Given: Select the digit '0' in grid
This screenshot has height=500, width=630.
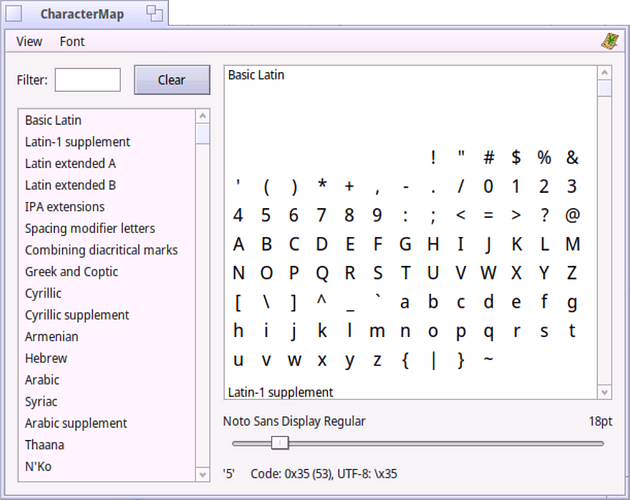Looking at the screenshot, I should (x=489, y=186).
